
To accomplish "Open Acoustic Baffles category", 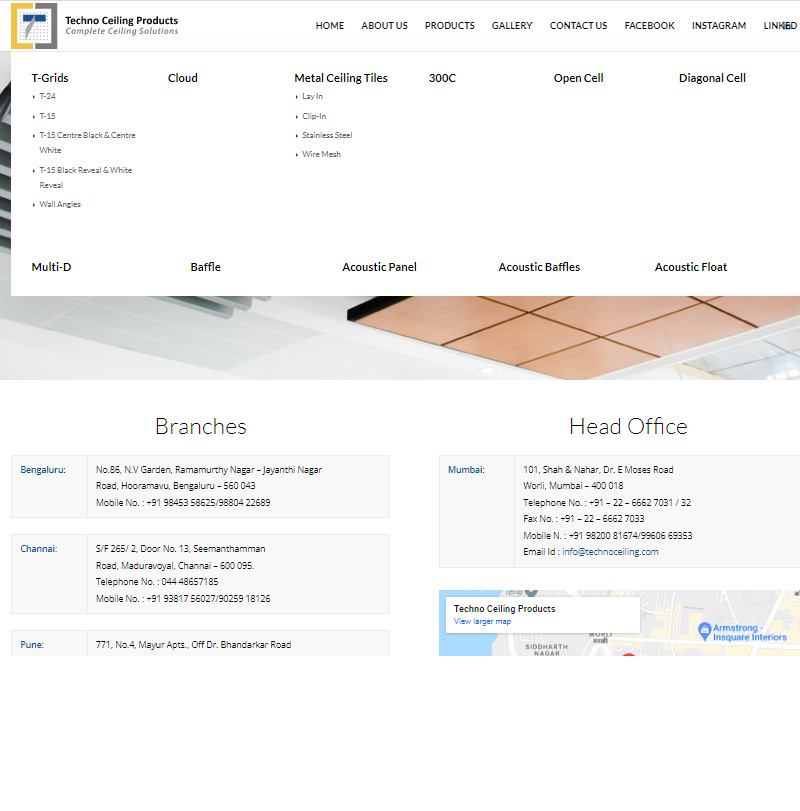I will click(539, 267).
